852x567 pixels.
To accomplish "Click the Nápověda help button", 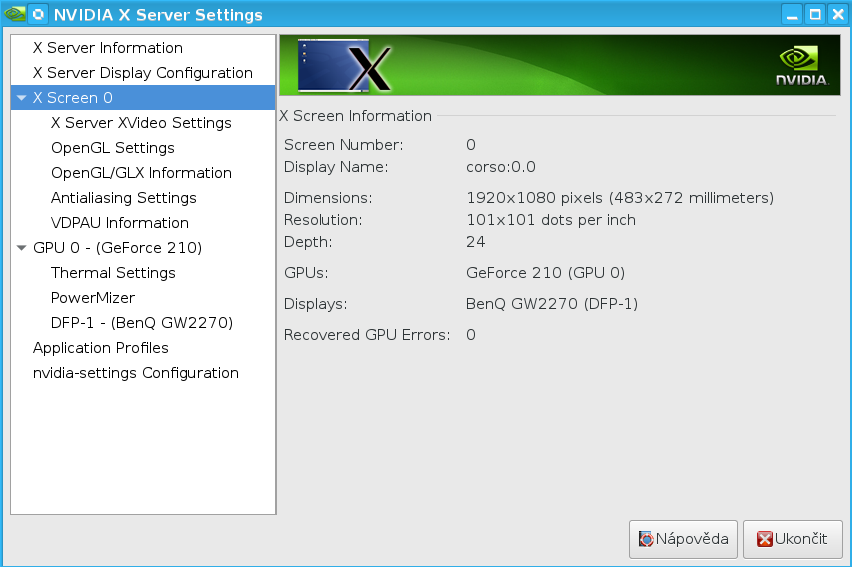I will [x=683, y=539].
